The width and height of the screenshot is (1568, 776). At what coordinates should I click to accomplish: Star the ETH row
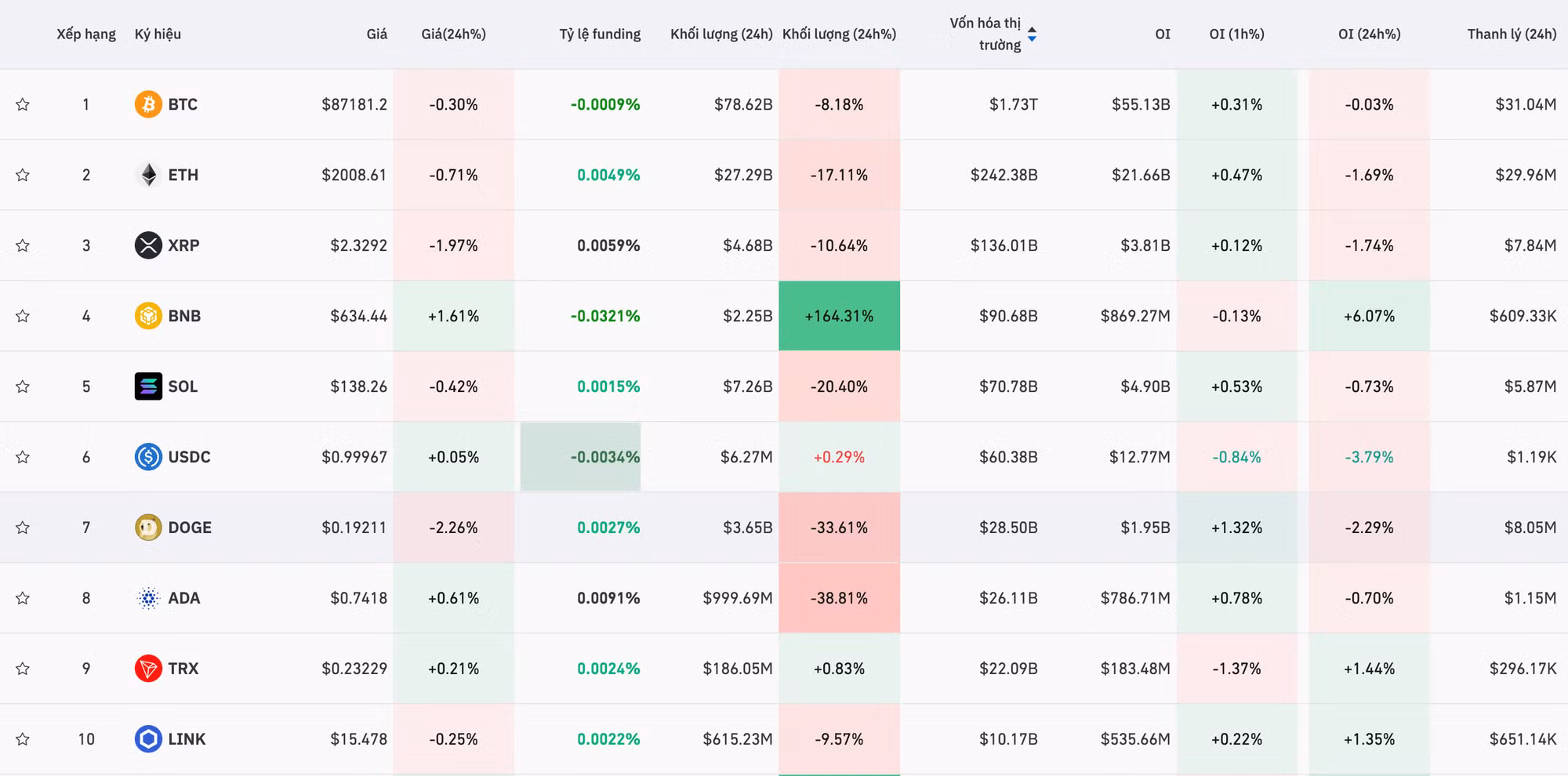tap(23, 175)
